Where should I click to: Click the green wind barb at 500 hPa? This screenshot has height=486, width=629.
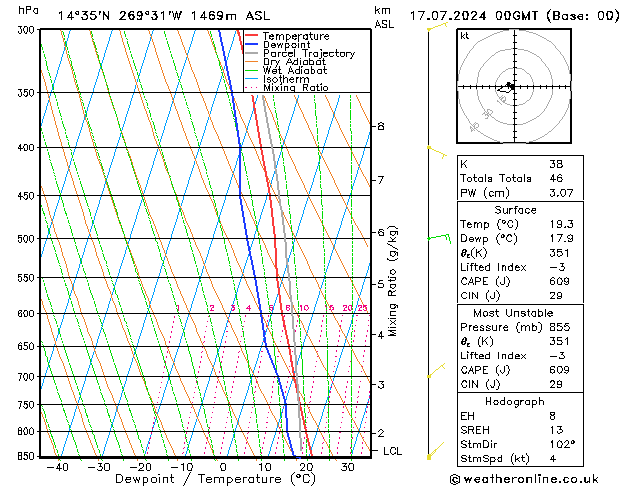point(439,238)
